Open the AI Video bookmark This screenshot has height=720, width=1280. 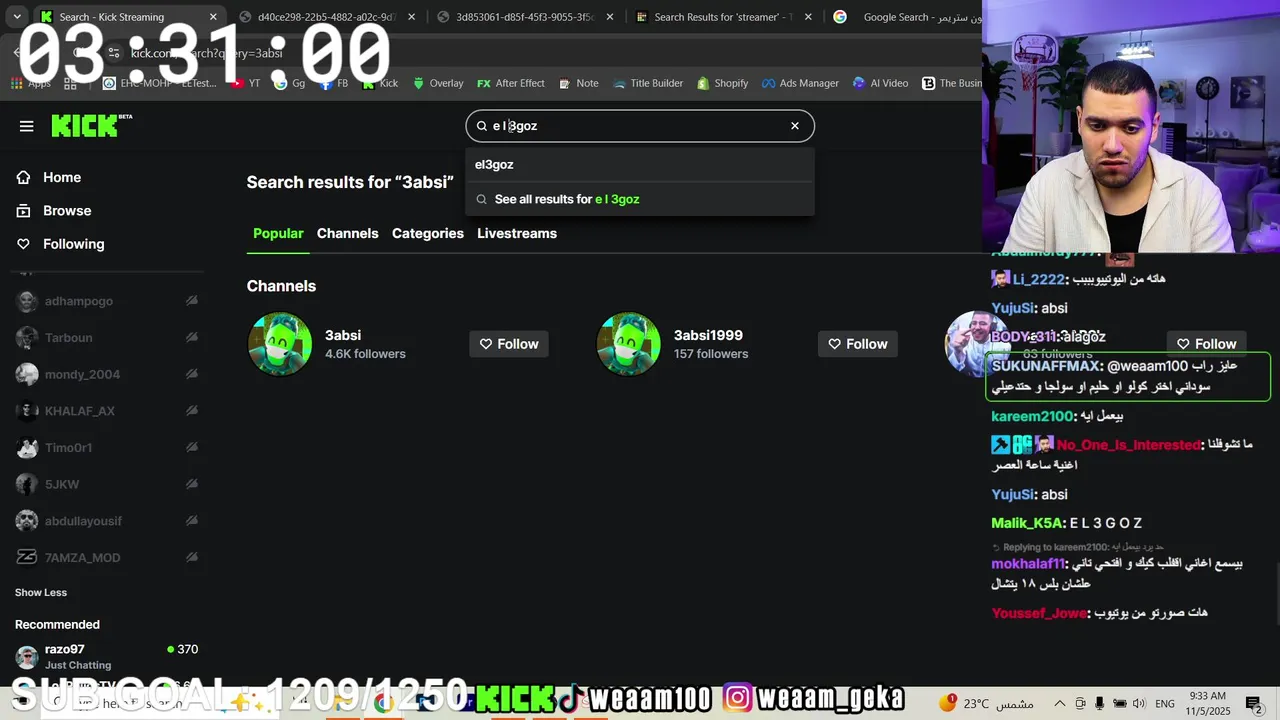(x=881, y=83)
